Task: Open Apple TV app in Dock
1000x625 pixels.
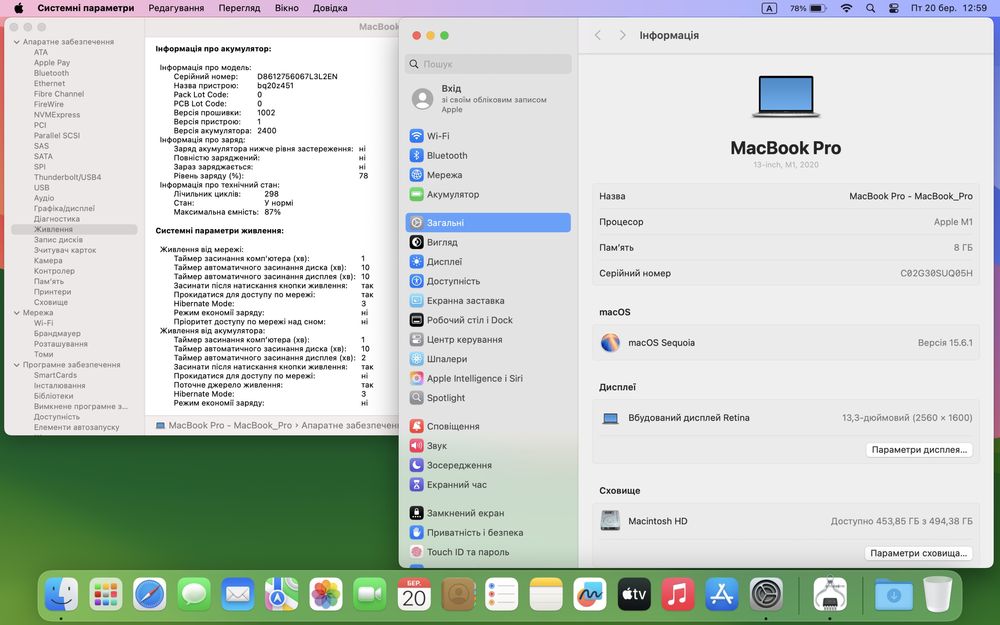Action: (634, 594)
